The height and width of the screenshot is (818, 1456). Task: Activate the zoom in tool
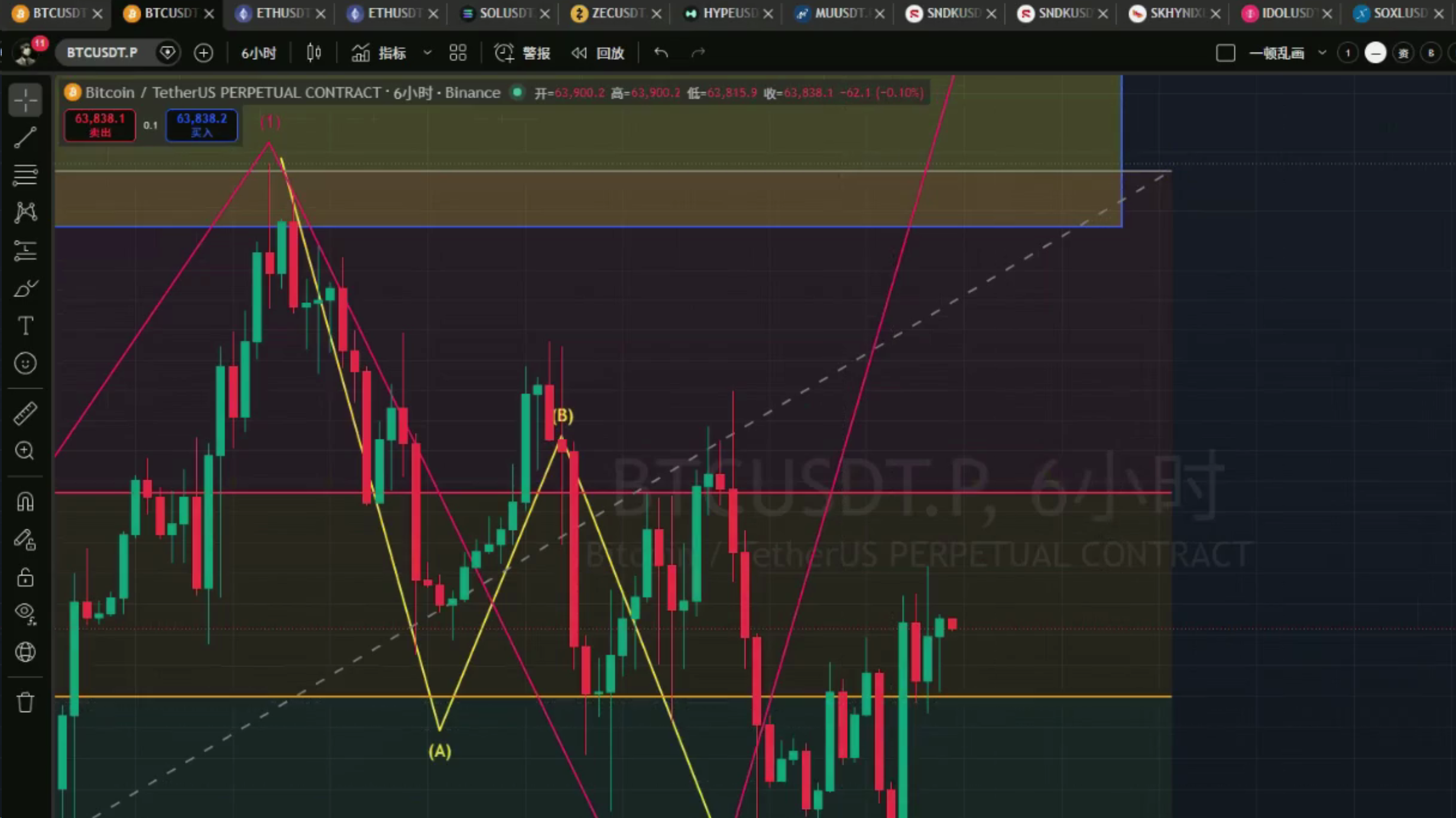[25, 451]
